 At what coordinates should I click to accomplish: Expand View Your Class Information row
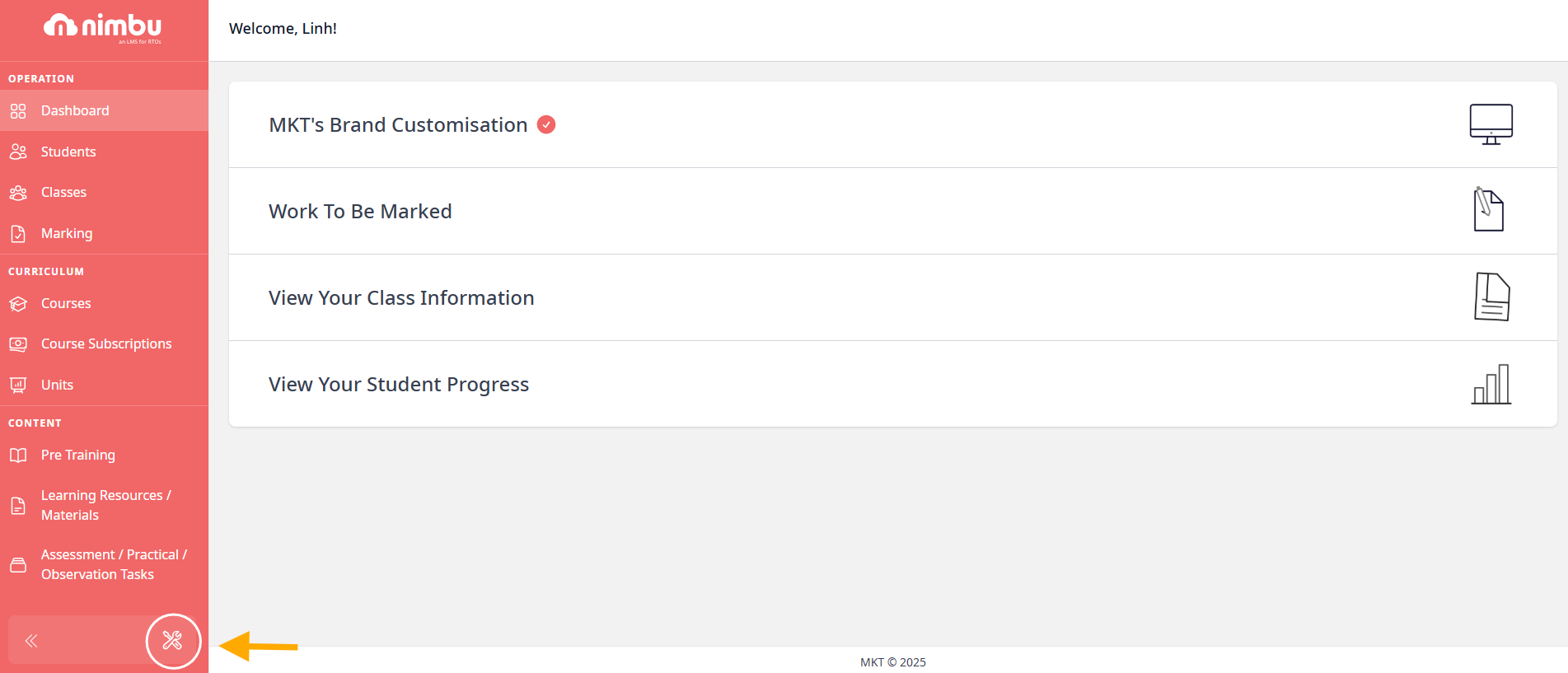click(x=893, y=297)
